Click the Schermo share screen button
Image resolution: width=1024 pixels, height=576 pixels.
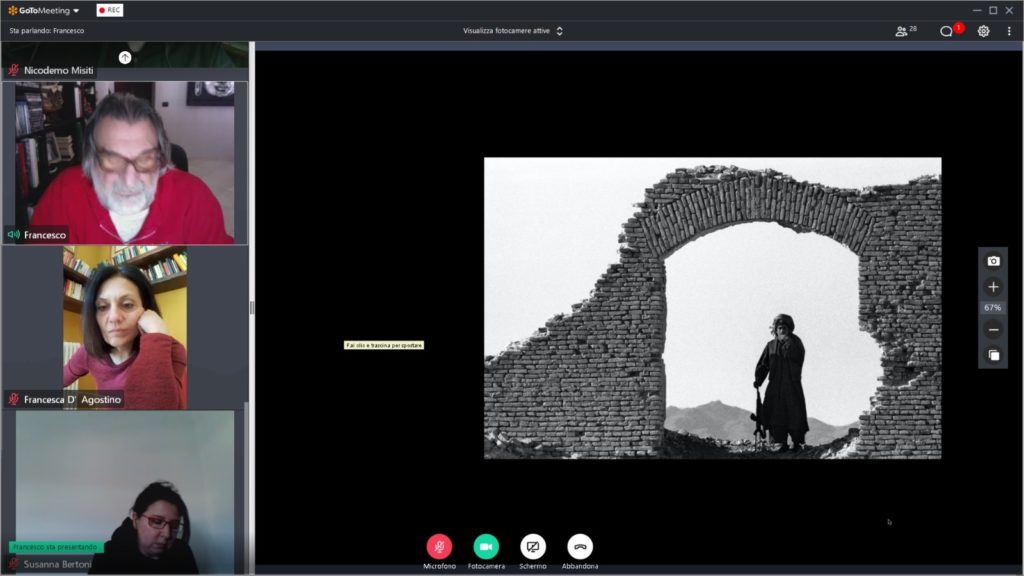[533, 547]
